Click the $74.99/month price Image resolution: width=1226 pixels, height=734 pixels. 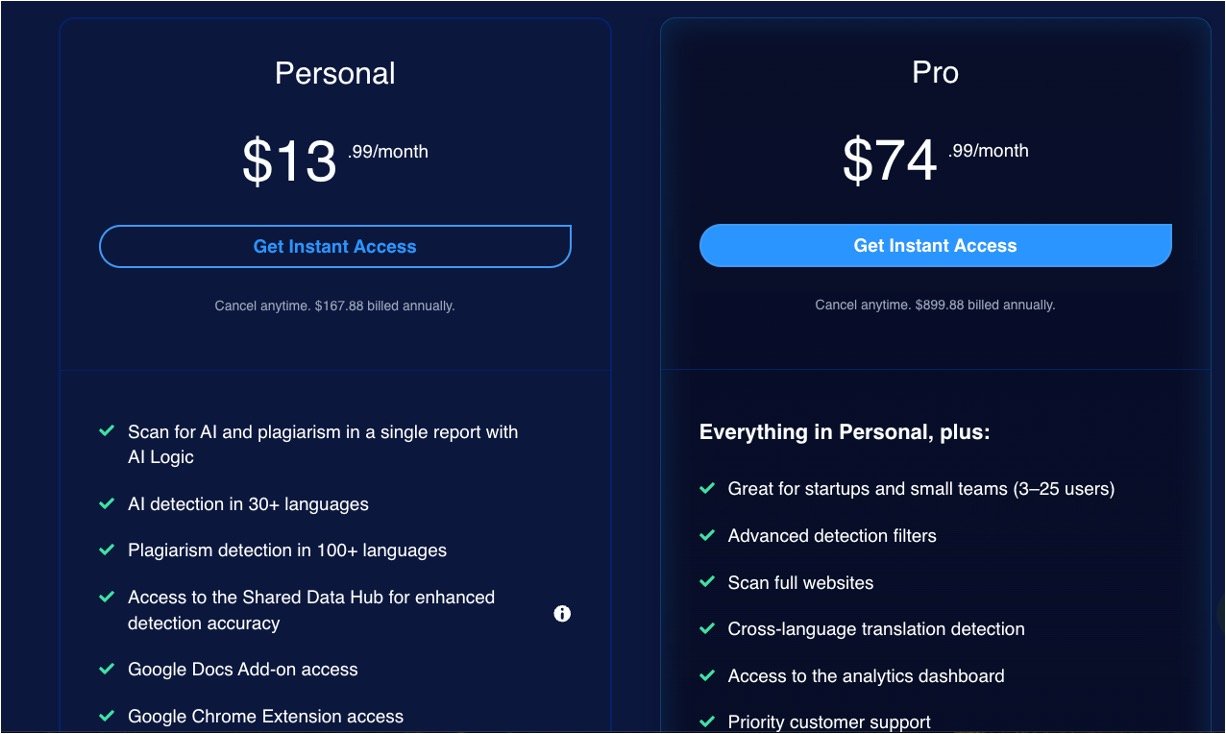coord(935,159)
